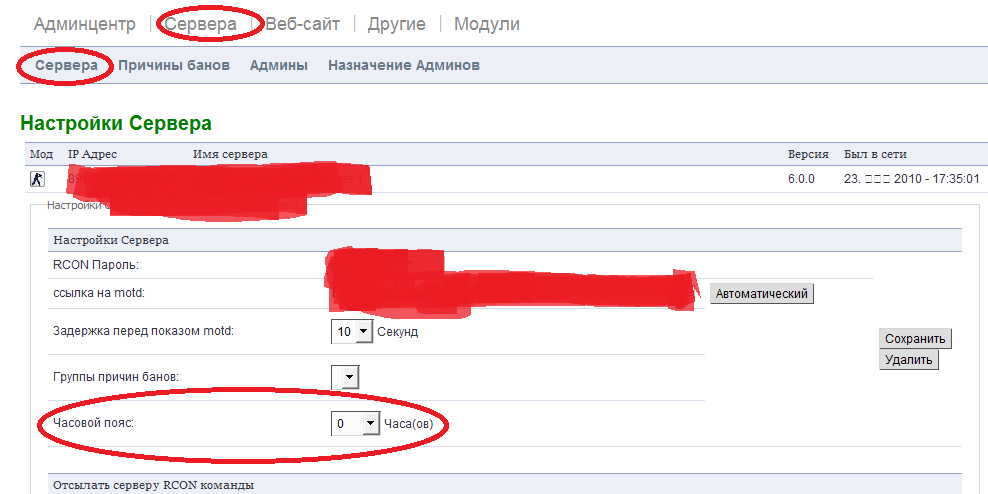This screenshot has width=988, height=494.
Task: Open the Сервера top menu
Action: [201, 25]
